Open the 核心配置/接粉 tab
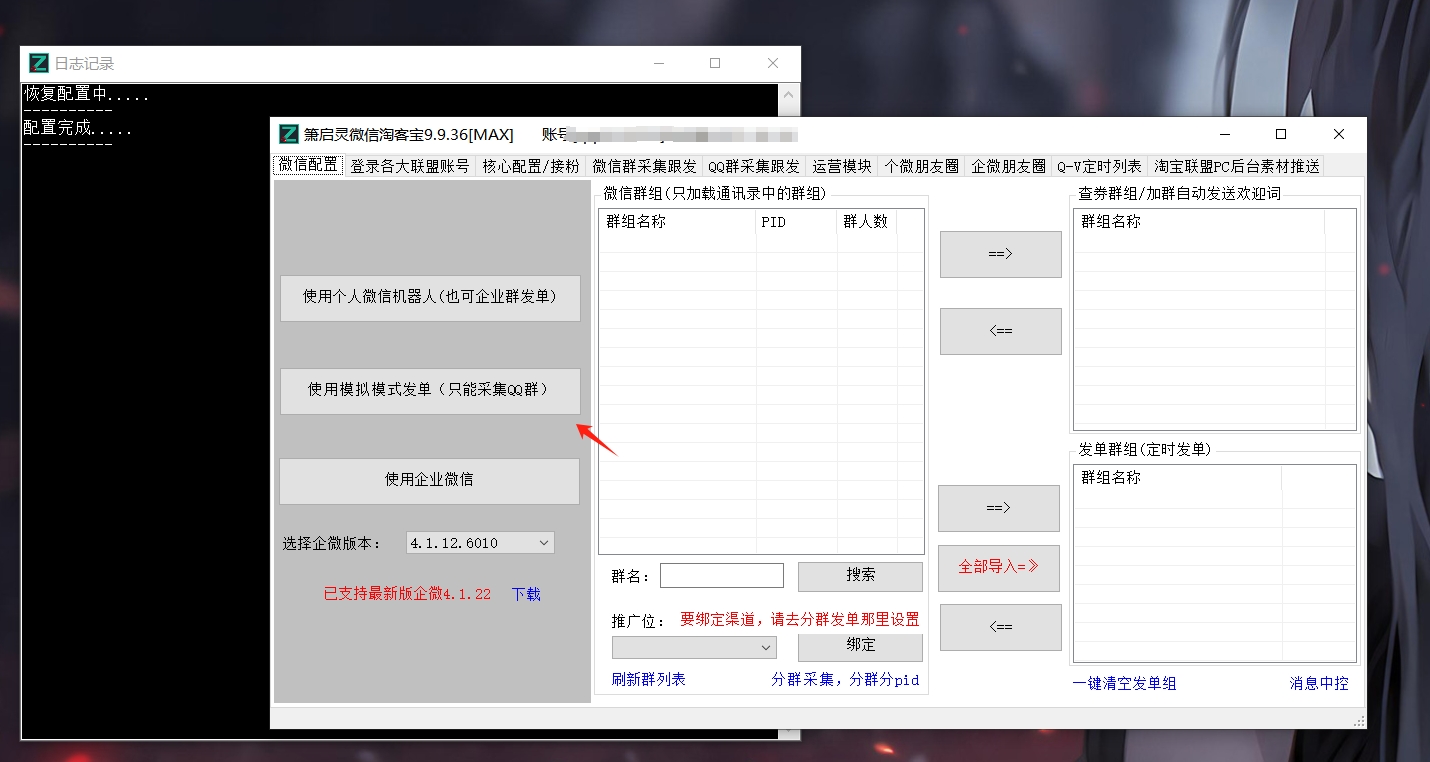The image size is (1430, 762). click(x=530, y=166)
